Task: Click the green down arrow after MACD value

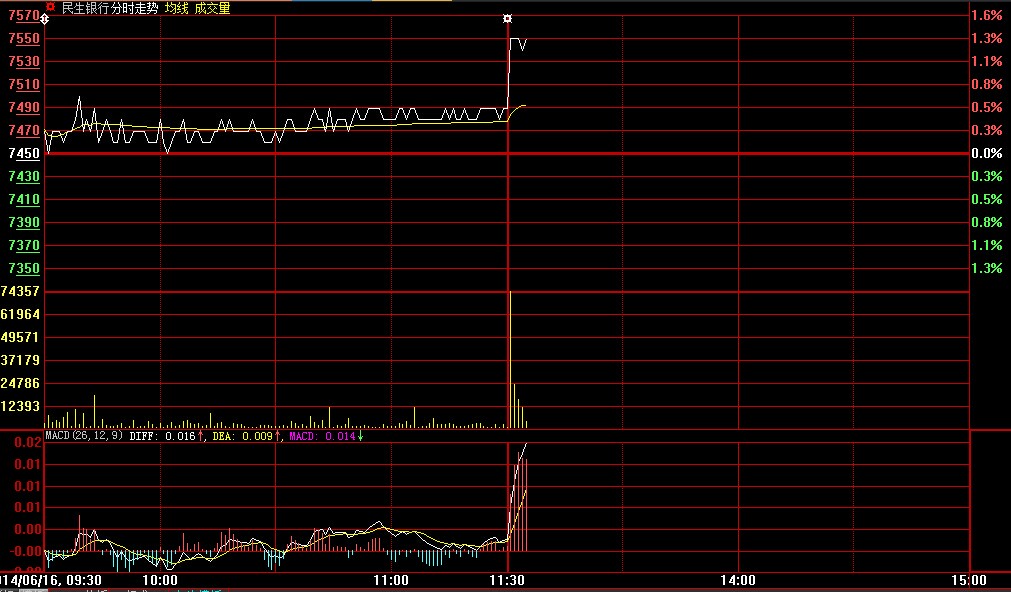Action: (361, 436)
